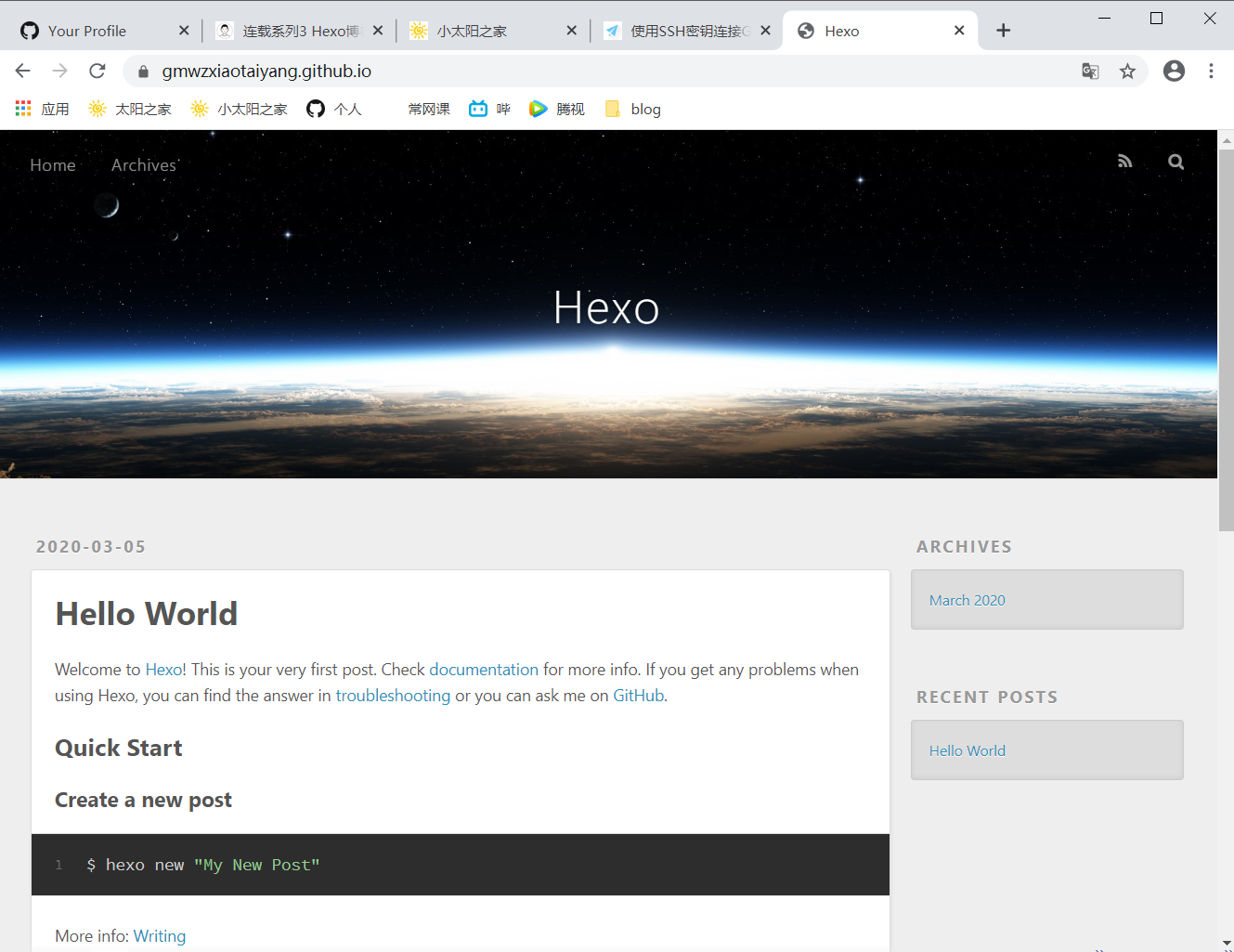The image size is (1234, 952).
Task: Open March 2020 archive link
Action: 968,601
